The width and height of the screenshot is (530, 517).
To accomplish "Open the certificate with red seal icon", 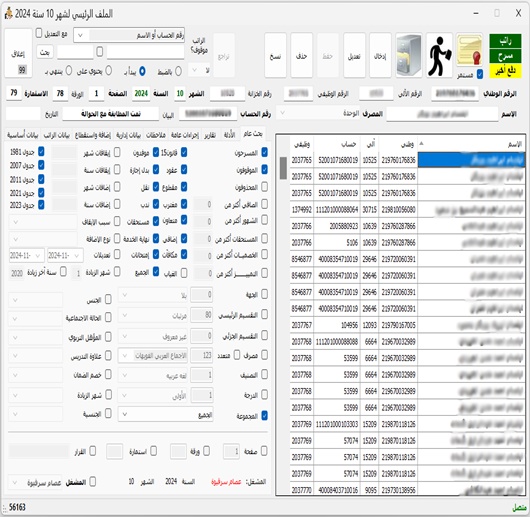I will click(469, 51).
